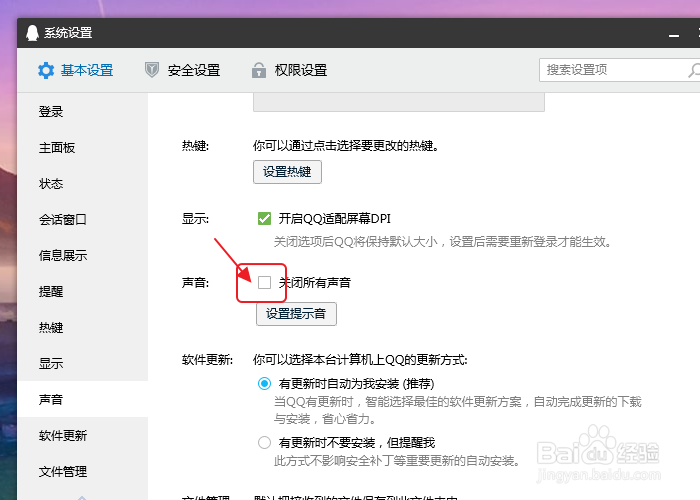Open the 安全设置 tab

point(183,70)
